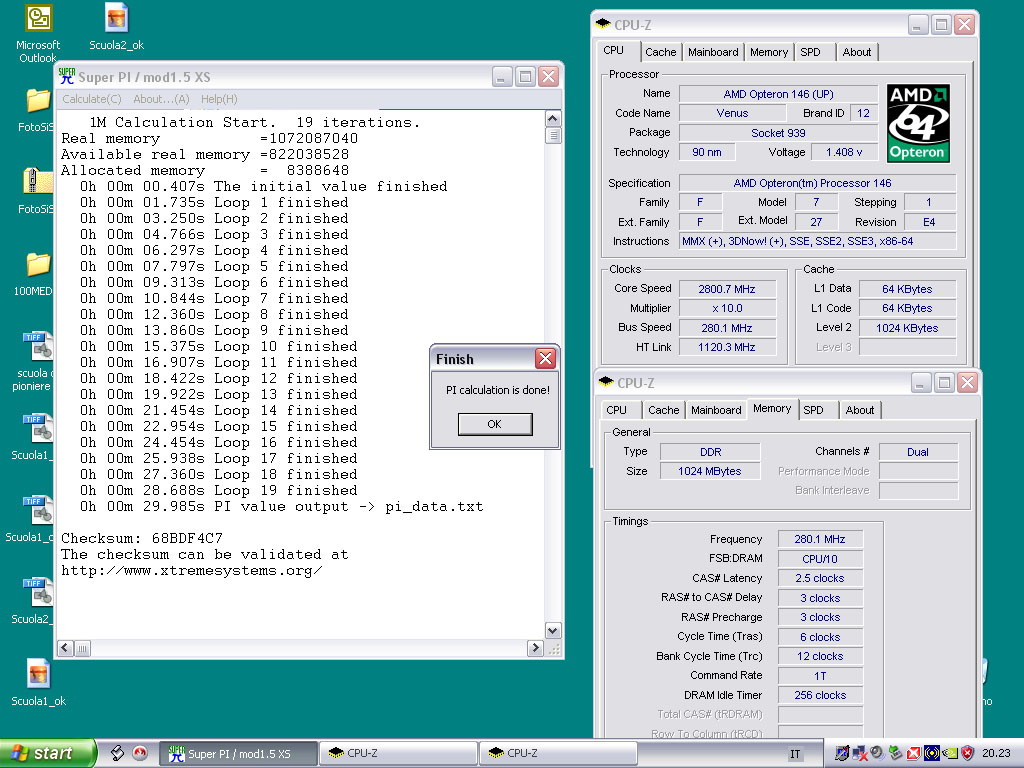Click the disconnected network tray icon
This screenshot has width=1024, height=768.
tap(860, 754)
